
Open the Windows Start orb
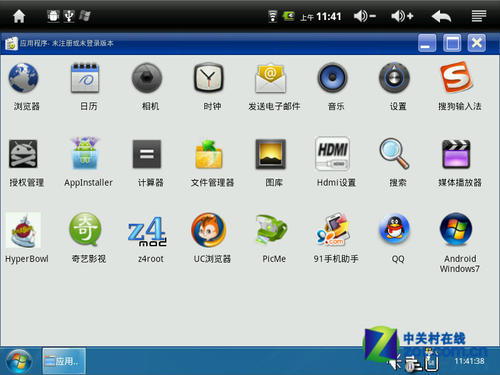point(18,361)
